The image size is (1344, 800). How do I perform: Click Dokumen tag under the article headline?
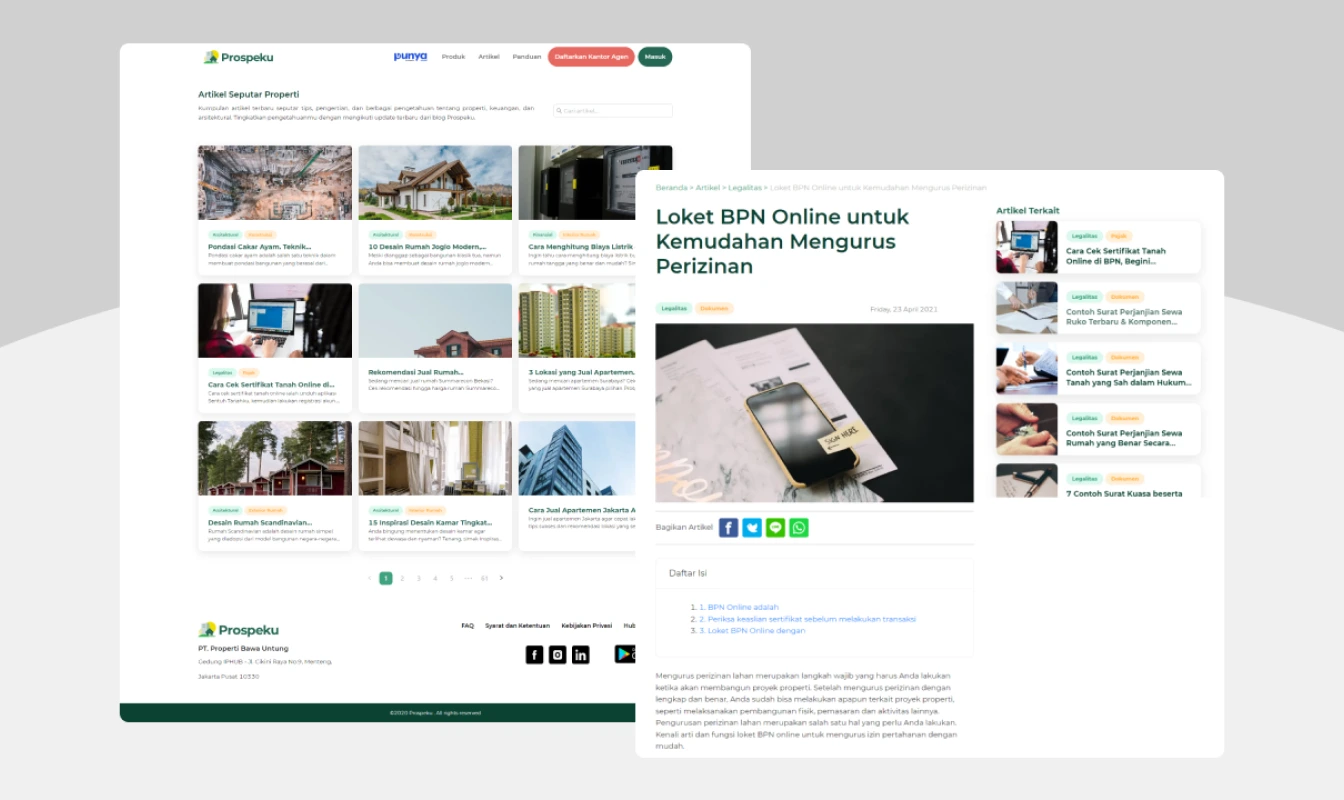(715, 309)
